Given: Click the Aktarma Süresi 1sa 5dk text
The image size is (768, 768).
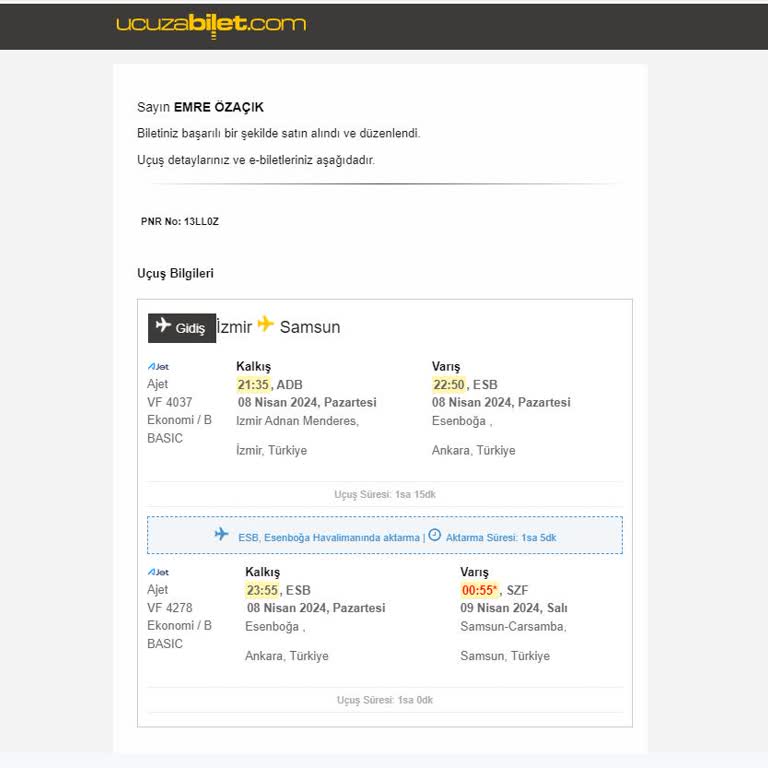Looking at the screenshot, I should pos(501,538).
